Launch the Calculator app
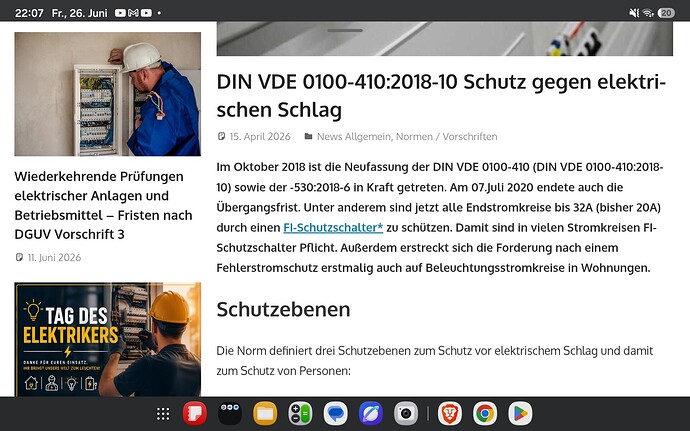Image resolution: width=690 pixels, height=431 pixels. [300, 414]
